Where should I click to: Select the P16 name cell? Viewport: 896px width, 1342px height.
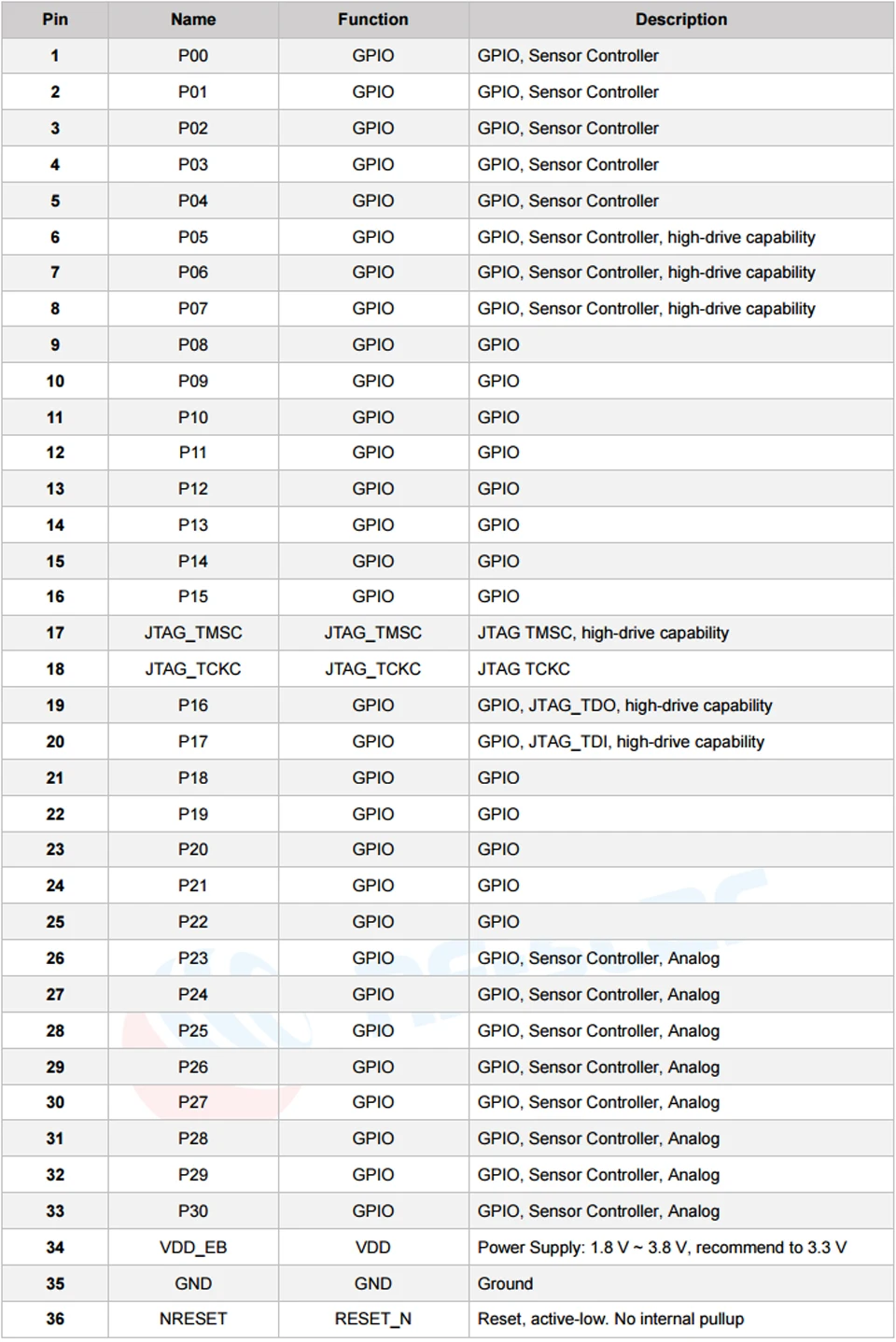193,706
